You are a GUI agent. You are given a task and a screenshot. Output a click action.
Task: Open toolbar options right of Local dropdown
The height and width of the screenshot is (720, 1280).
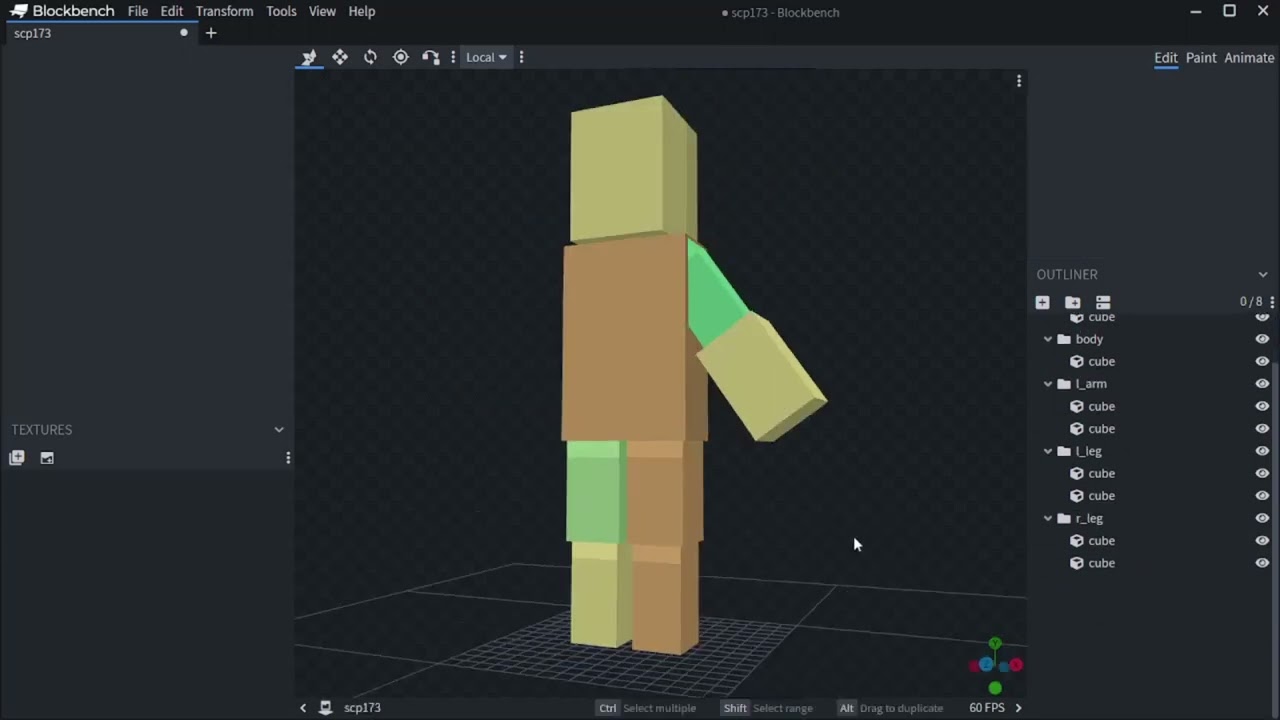tap(521, 57)
